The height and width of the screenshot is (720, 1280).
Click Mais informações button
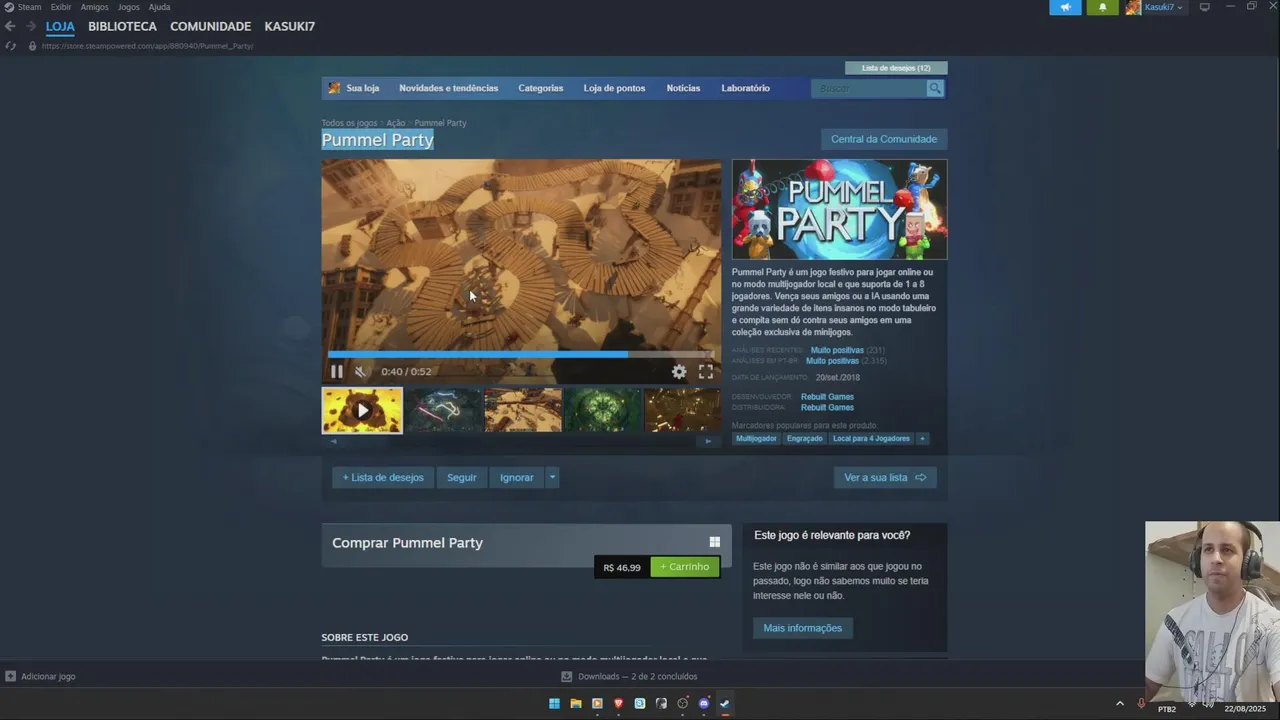(x=802, y=628)
